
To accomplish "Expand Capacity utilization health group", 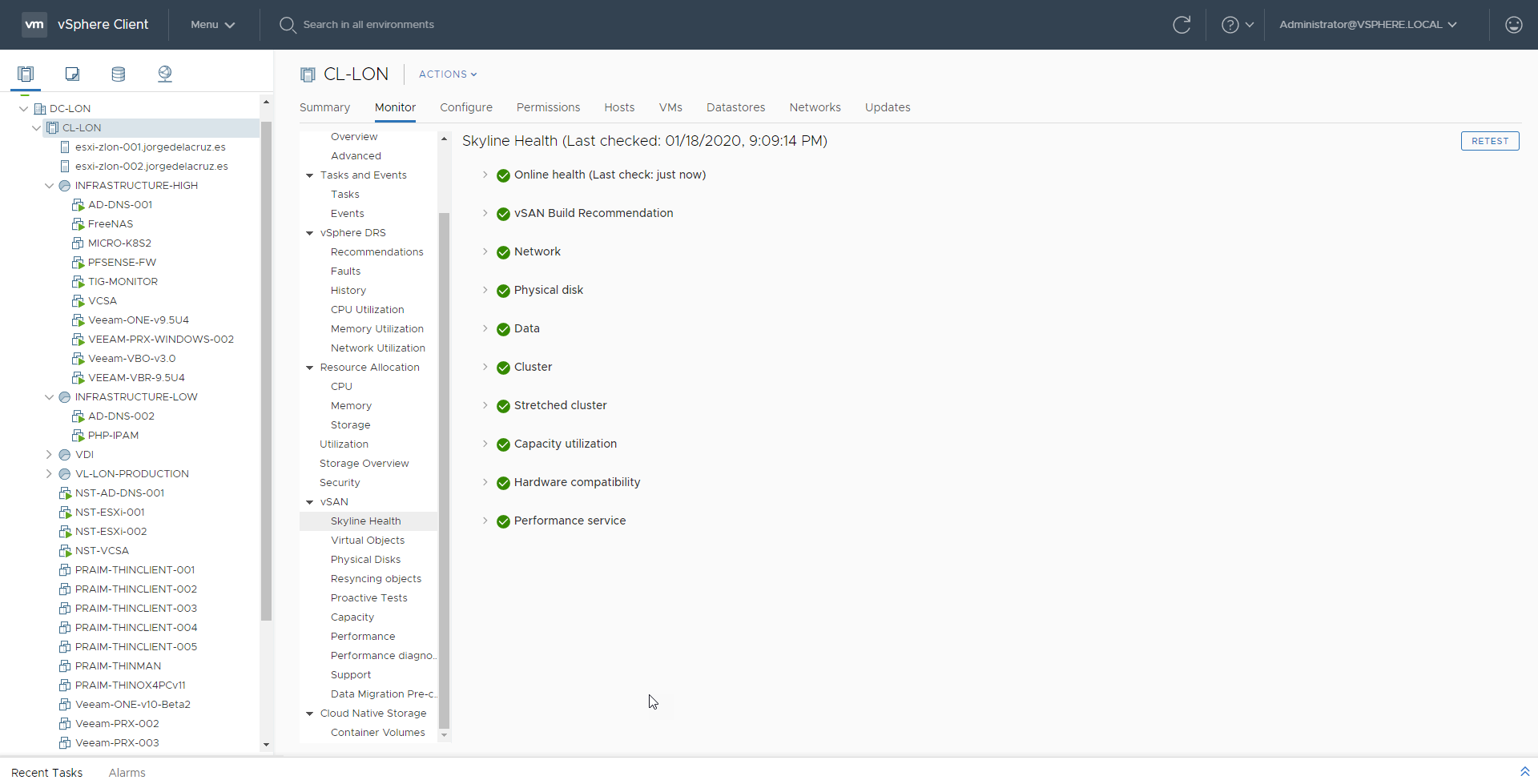I will [485, 444].
